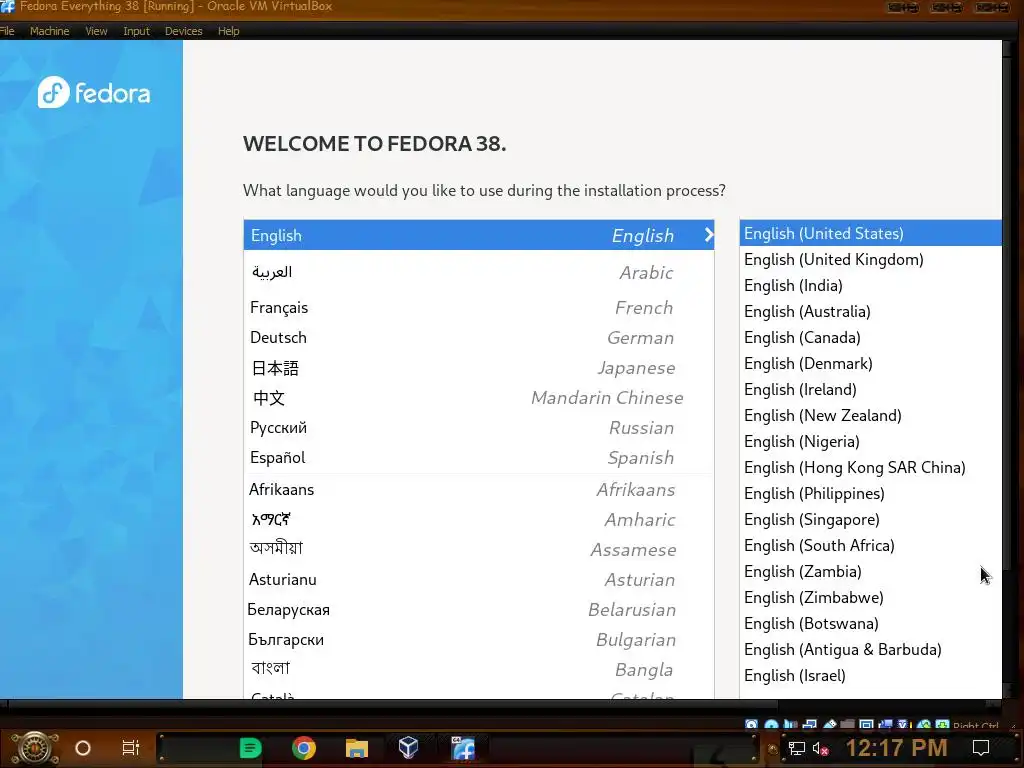1024x768 pixels.
Task: Select the Japanese language row
Action: (479, 368)
